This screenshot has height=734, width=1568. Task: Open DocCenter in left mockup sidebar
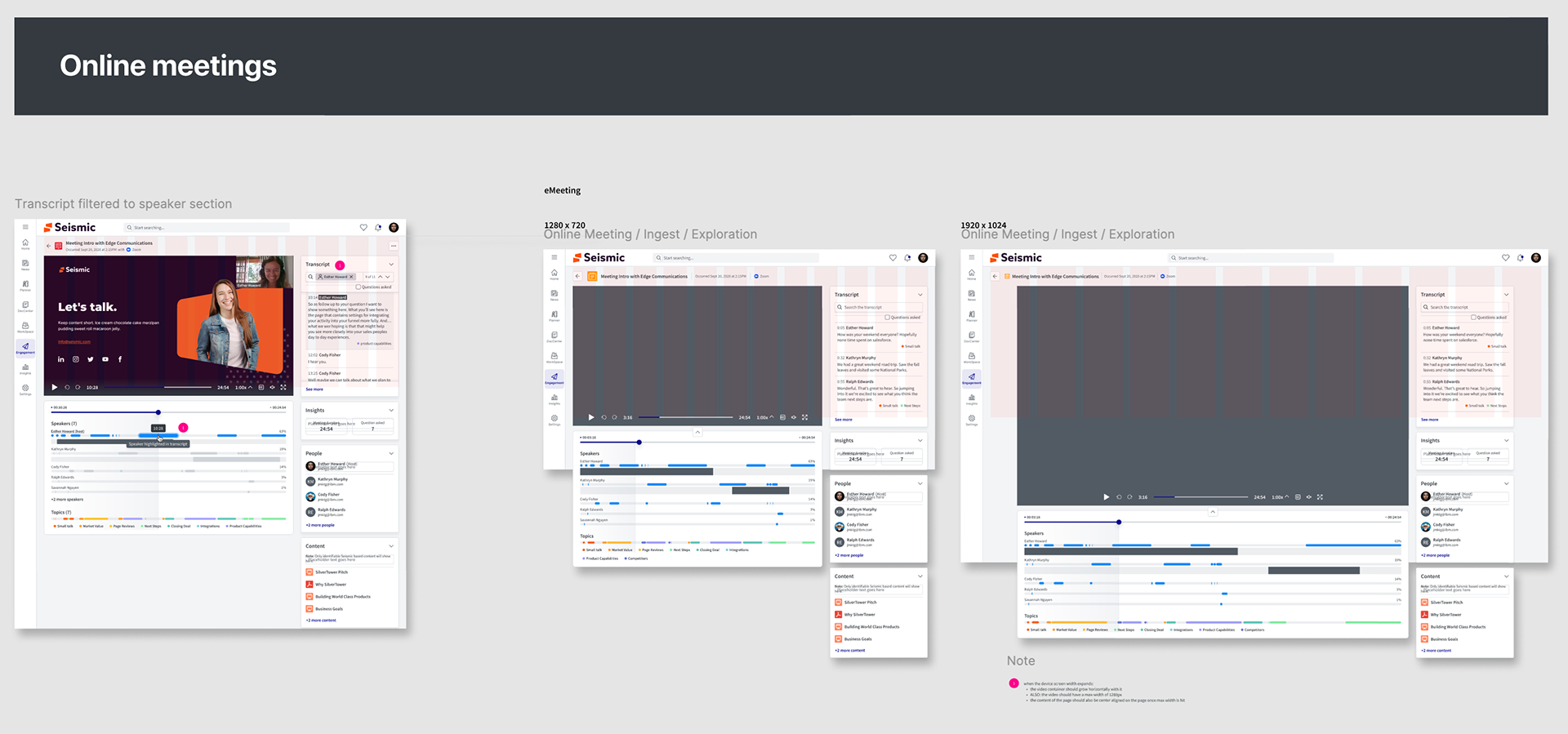coord(25,306)
